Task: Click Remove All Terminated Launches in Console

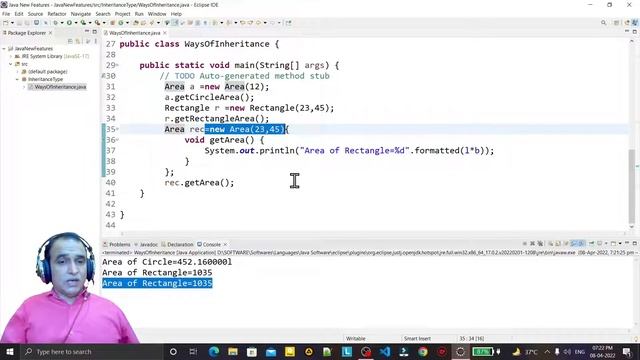Action: tap(540, 244)
